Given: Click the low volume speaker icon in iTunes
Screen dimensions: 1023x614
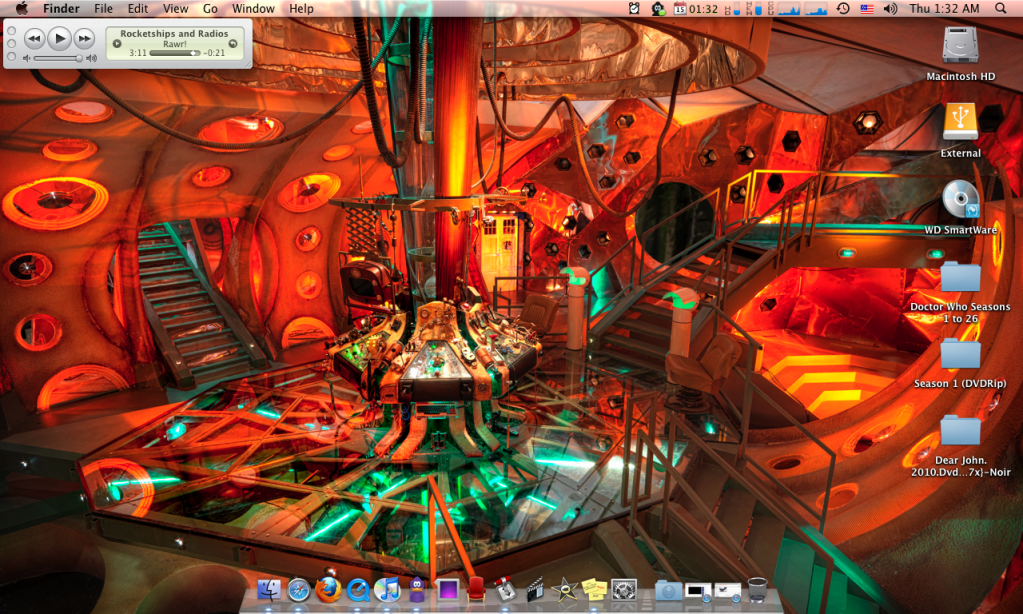Looking at the screenshot, I should click(x=27, y=59).
